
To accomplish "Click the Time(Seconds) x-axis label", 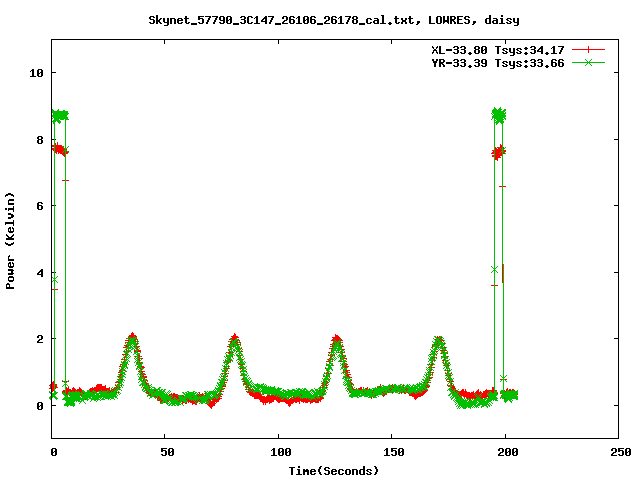I will (x=334, y=471).
